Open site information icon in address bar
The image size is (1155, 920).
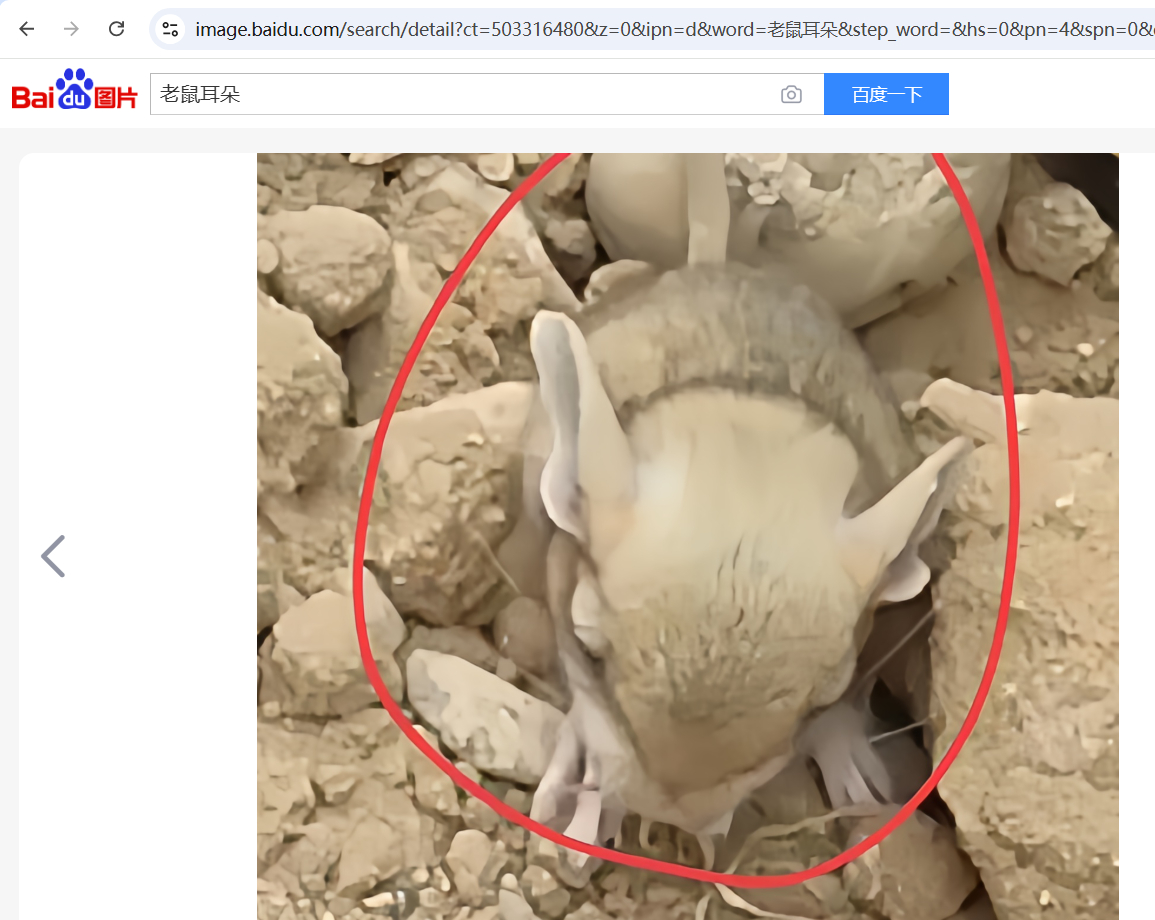(x=170, y=29)
